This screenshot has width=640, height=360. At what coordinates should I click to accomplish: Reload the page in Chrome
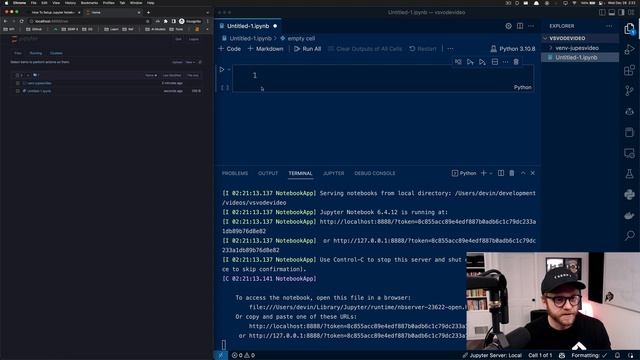point(21,21)
